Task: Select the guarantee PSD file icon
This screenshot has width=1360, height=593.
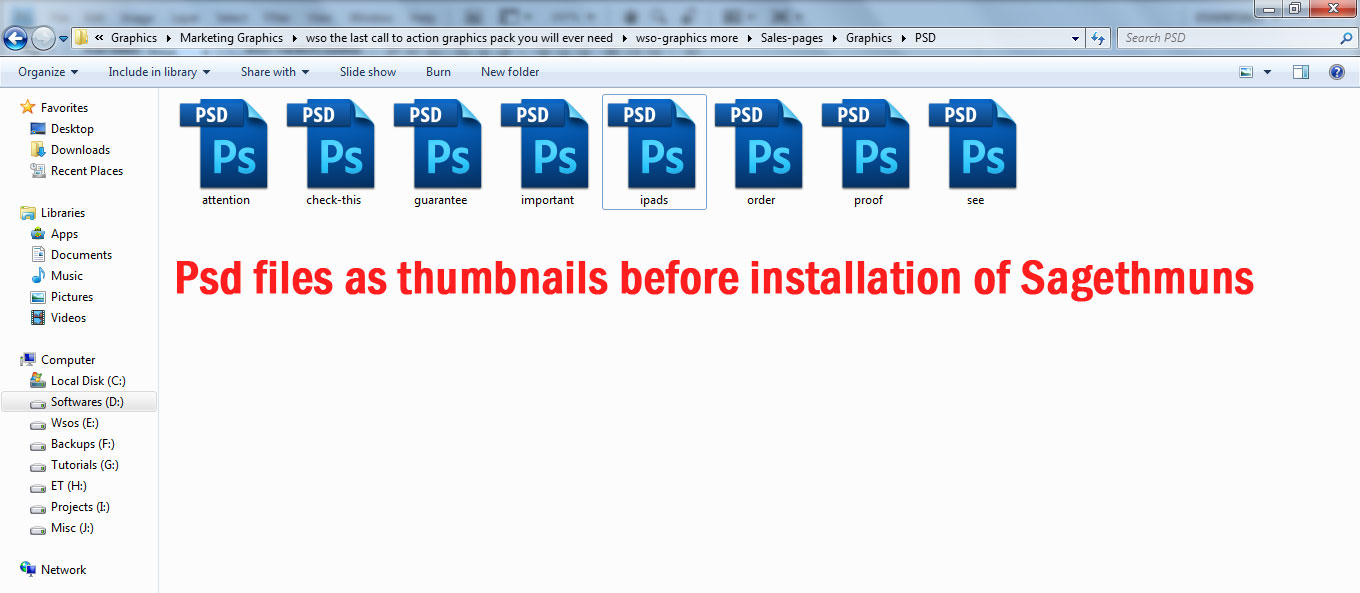Action: coord(439,144)
